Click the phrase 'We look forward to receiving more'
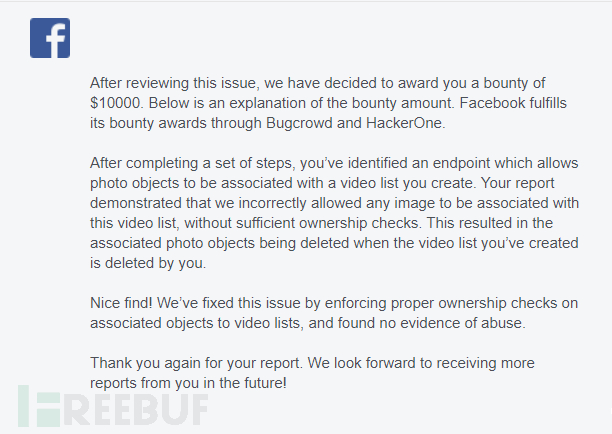This screenshot has height=434, width=612. [421, 363]
